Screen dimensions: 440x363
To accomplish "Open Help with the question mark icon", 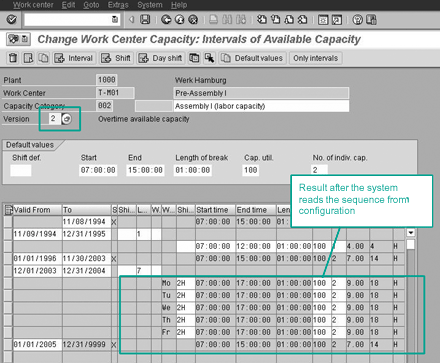I will [x=357, y=20].
